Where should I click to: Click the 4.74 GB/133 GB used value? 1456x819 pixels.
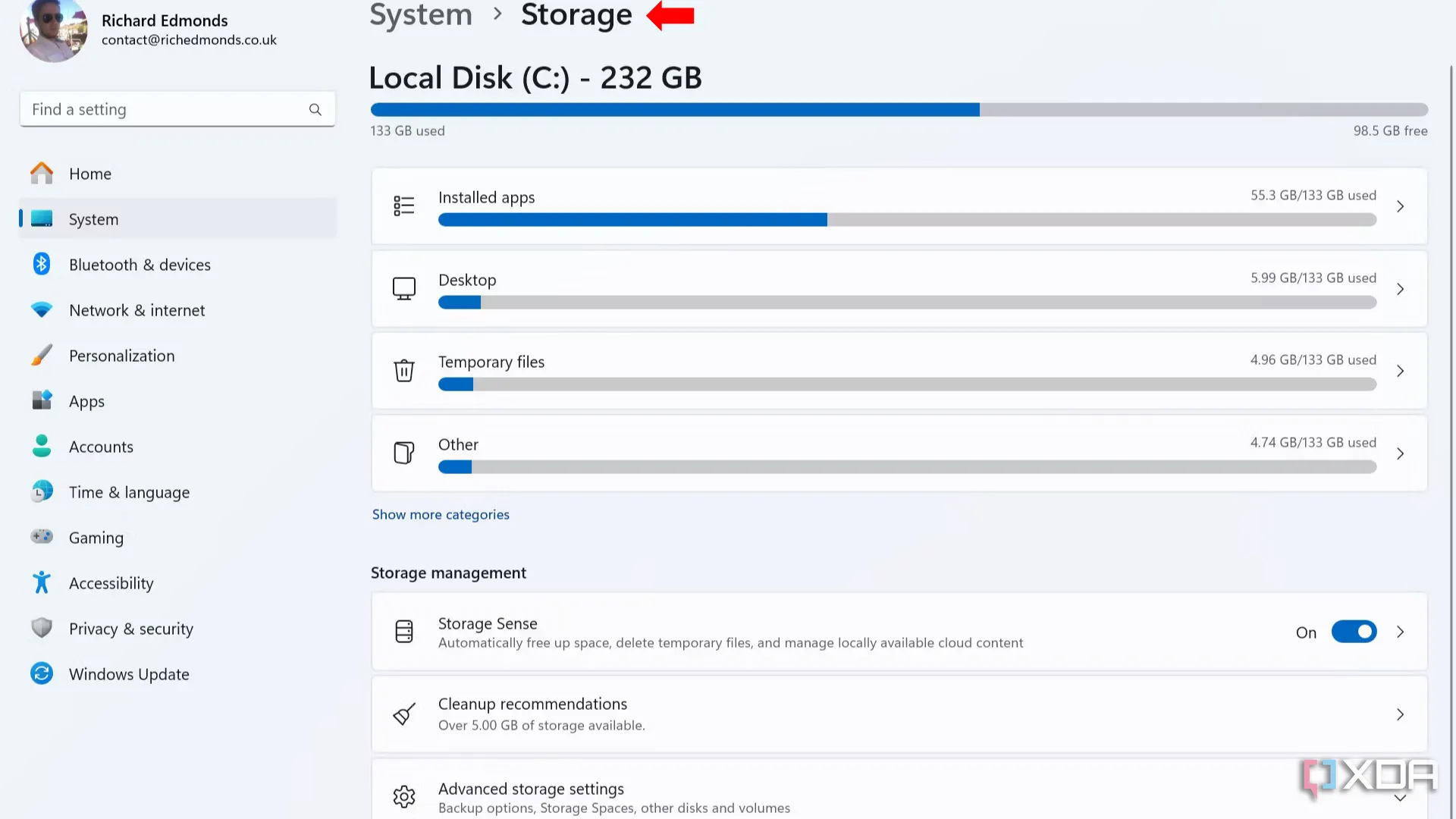click(1313, 443)
